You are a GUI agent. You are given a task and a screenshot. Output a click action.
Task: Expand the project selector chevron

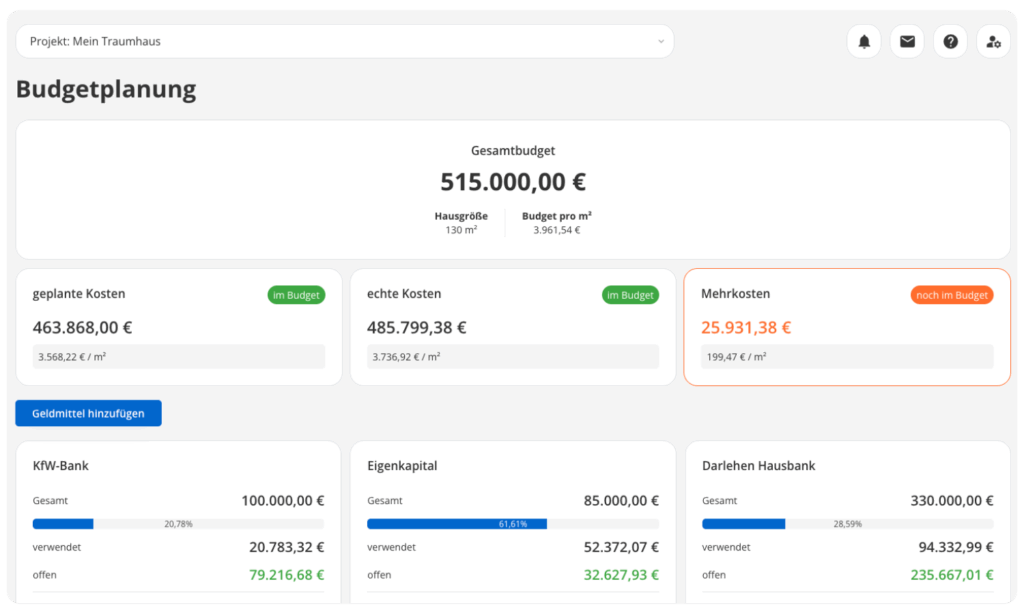point(660,41)
